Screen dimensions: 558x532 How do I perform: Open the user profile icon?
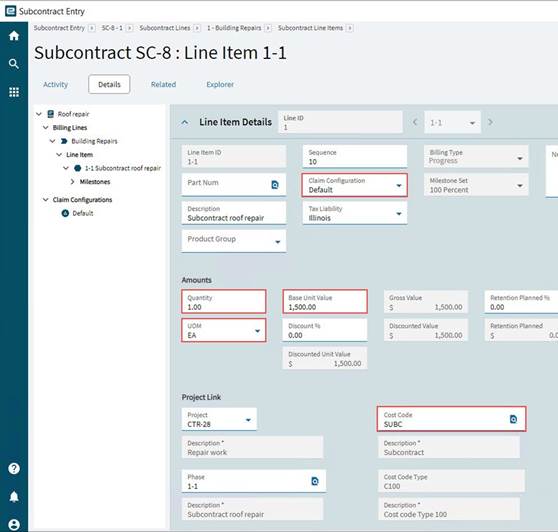[x=14, y=525]
